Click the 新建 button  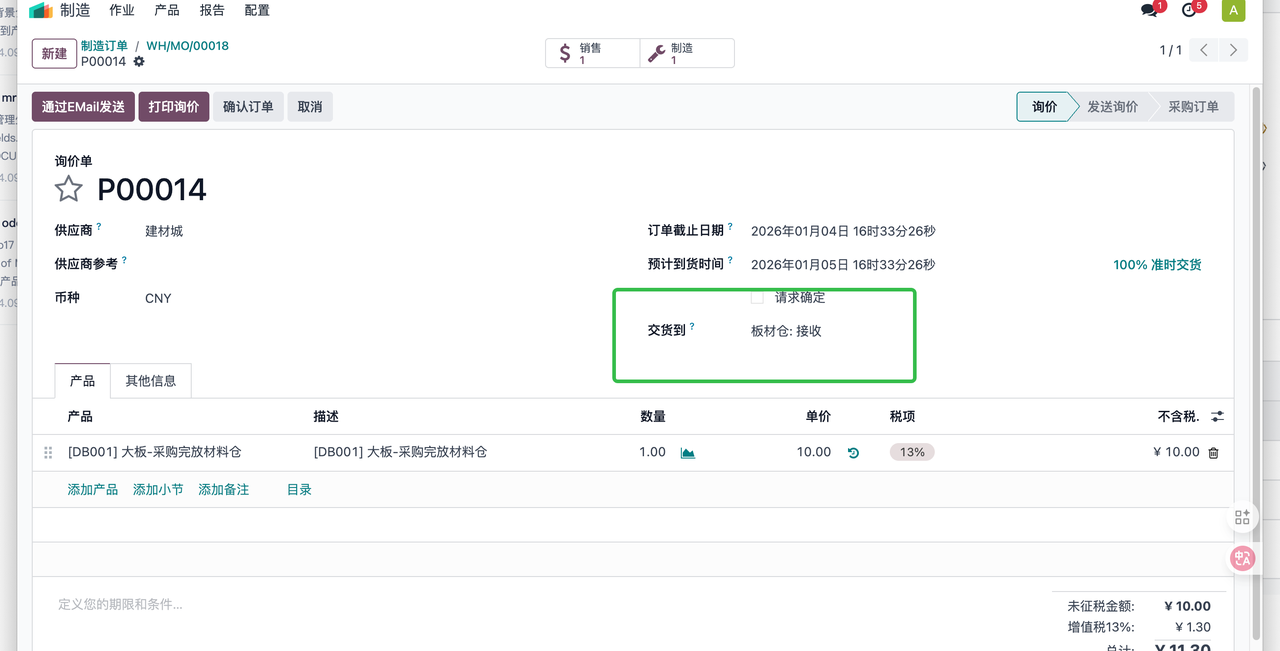click(x=54, y=54)
